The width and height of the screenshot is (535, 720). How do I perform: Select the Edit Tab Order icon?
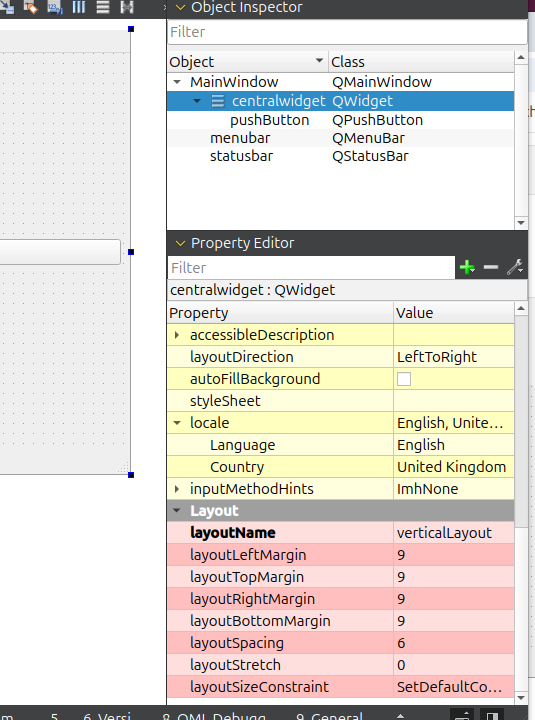point(55,7)
